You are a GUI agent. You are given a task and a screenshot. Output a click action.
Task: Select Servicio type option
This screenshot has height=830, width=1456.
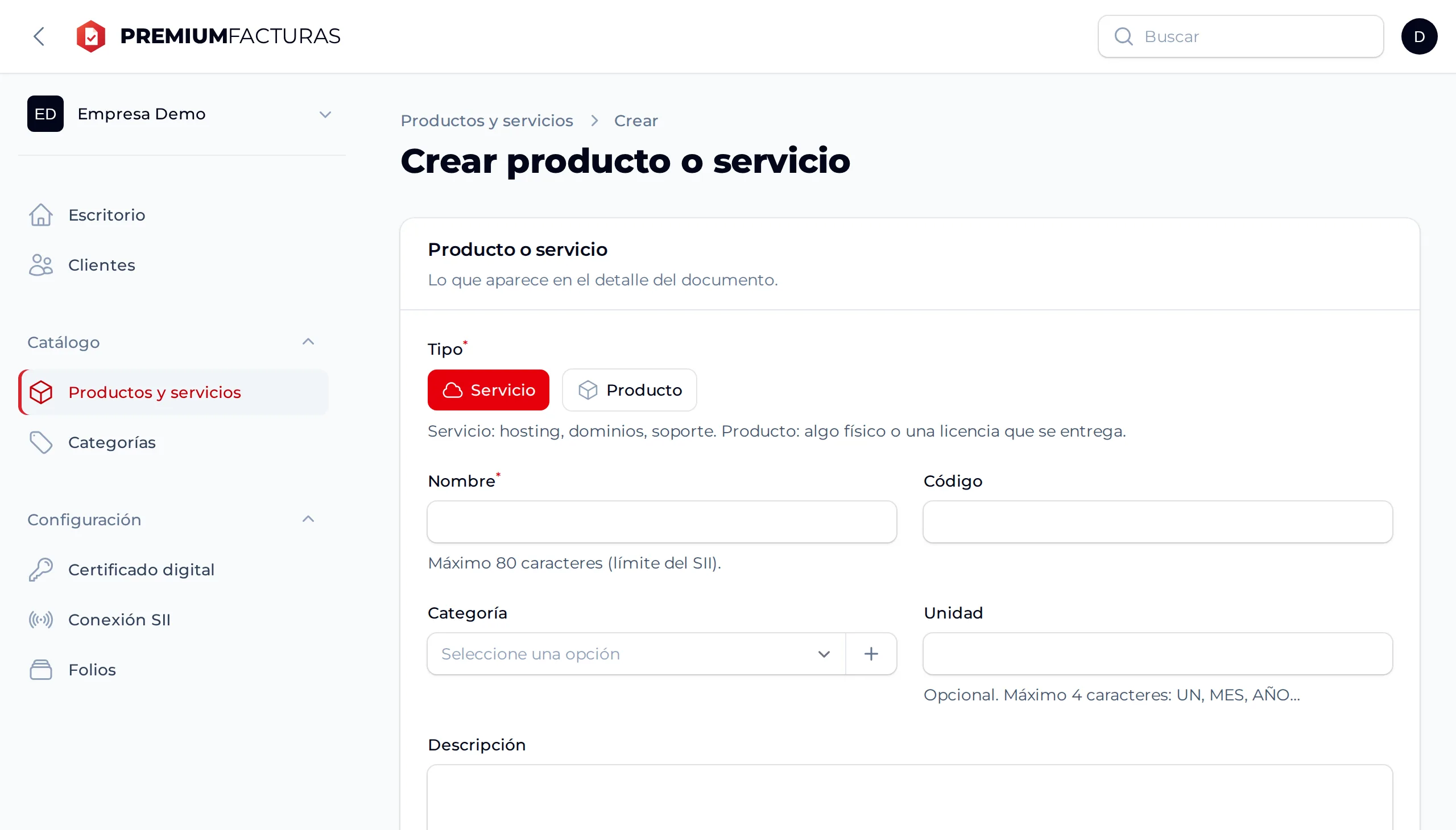click(488, 390)
